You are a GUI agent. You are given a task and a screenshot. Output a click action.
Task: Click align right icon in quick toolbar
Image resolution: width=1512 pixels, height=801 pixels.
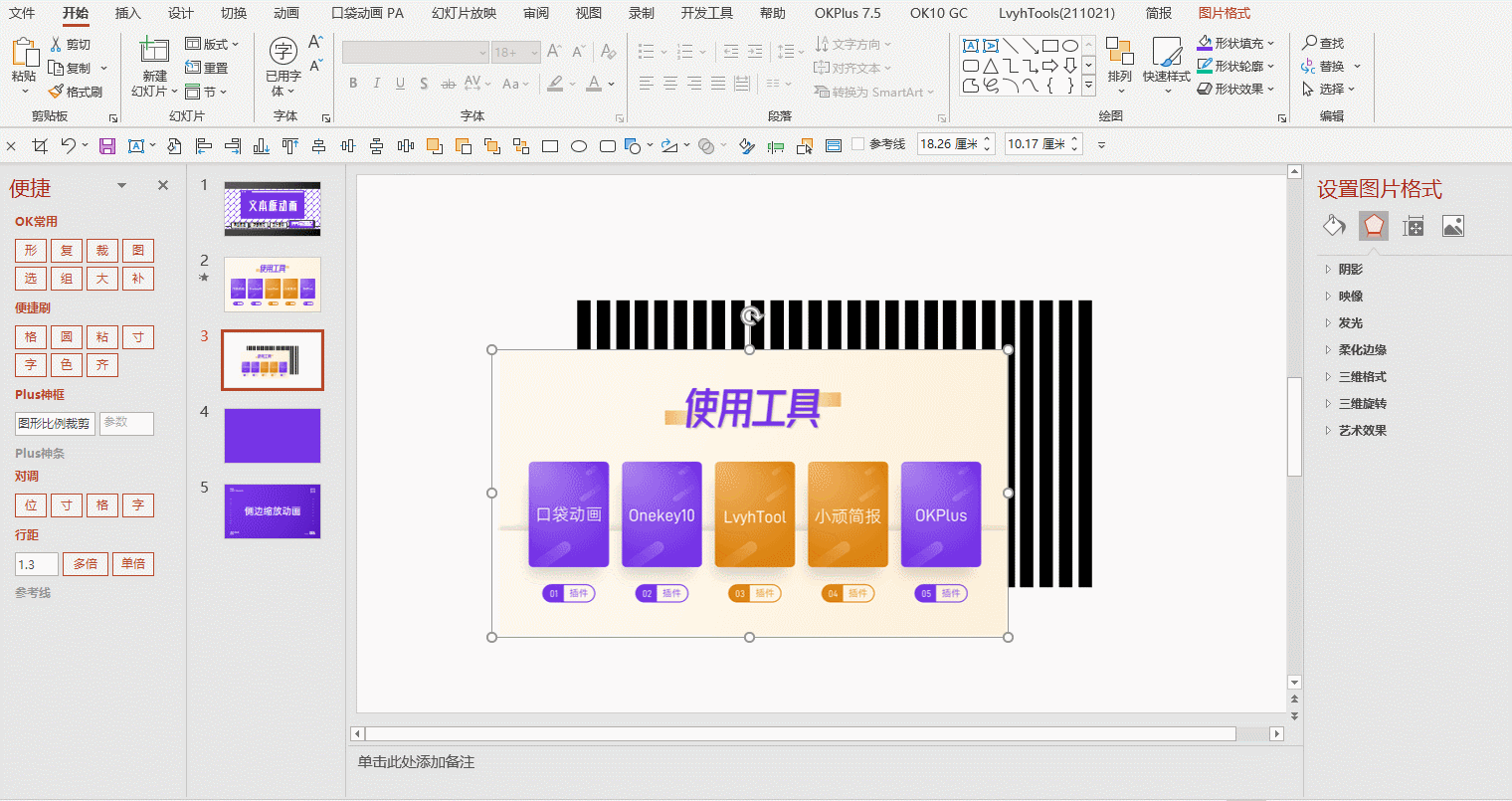point(233,146)
